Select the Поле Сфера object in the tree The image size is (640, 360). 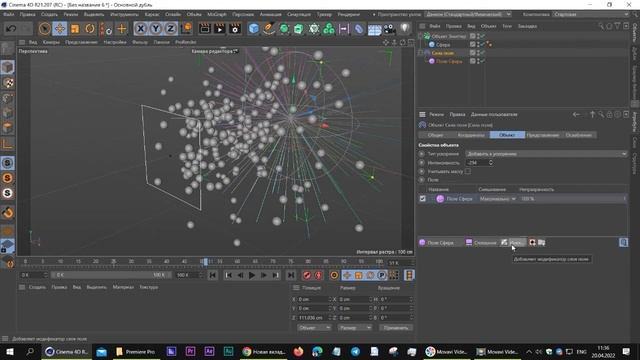point(449,61)
